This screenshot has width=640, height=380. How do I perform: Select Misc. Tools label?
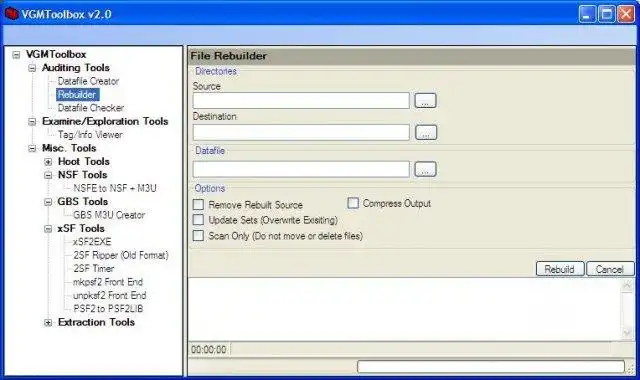[69, 148]
